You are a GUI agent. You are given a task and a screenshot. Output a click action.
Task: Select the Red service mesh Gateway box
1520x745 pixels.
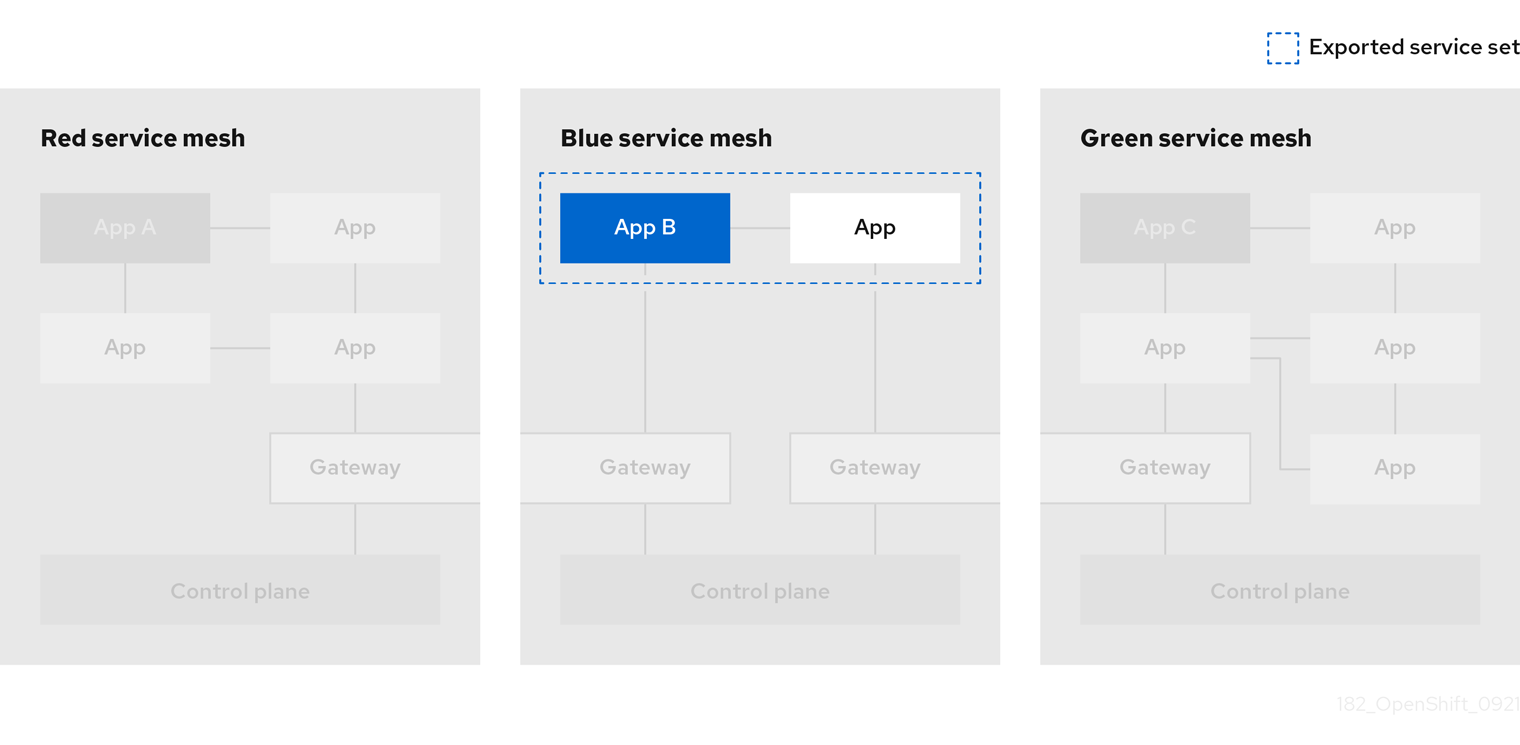[x=355, y=468]
